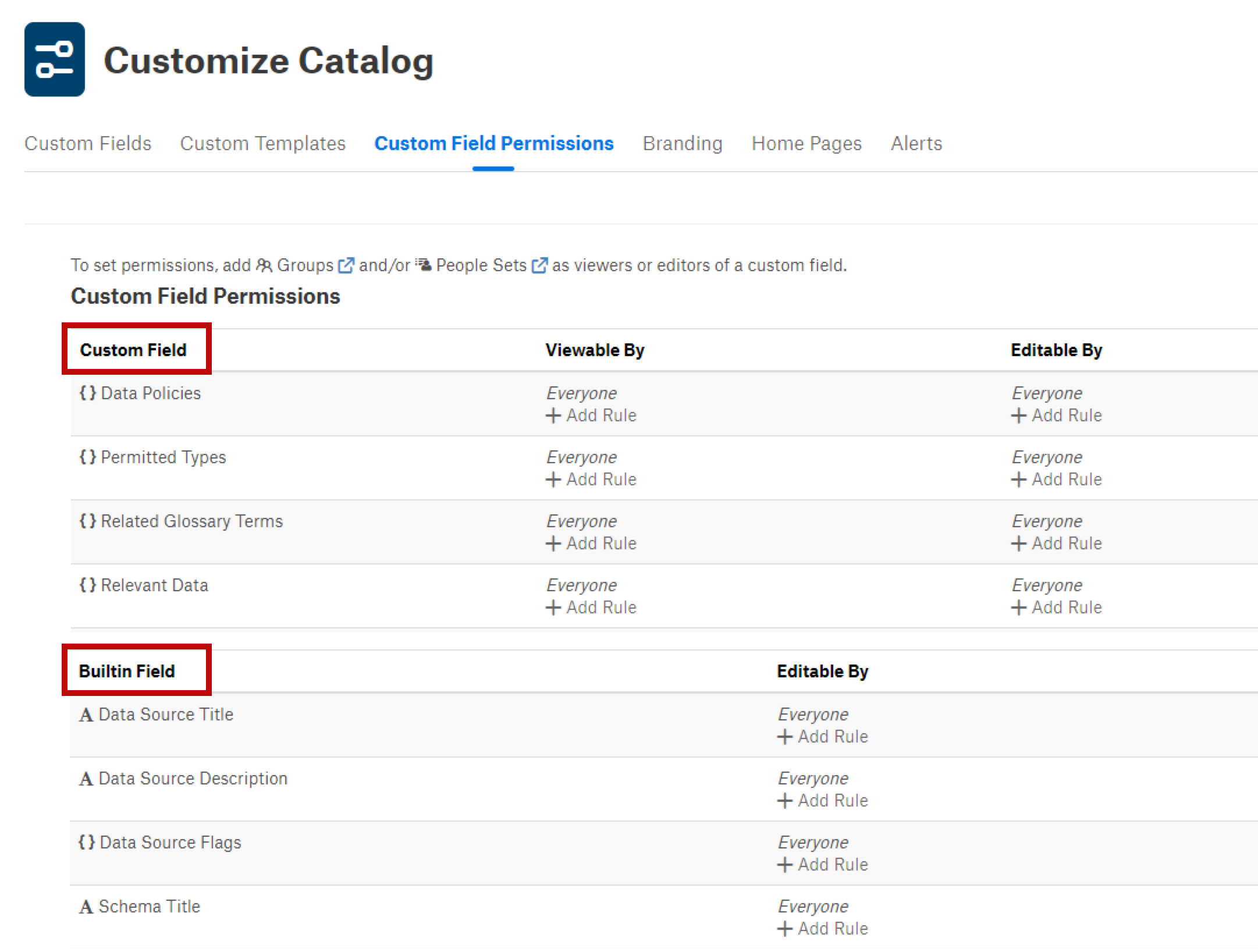Add an Editable By rule for Permitted Types
This screenshot has width=1258, height=952.
(1057, 479)
